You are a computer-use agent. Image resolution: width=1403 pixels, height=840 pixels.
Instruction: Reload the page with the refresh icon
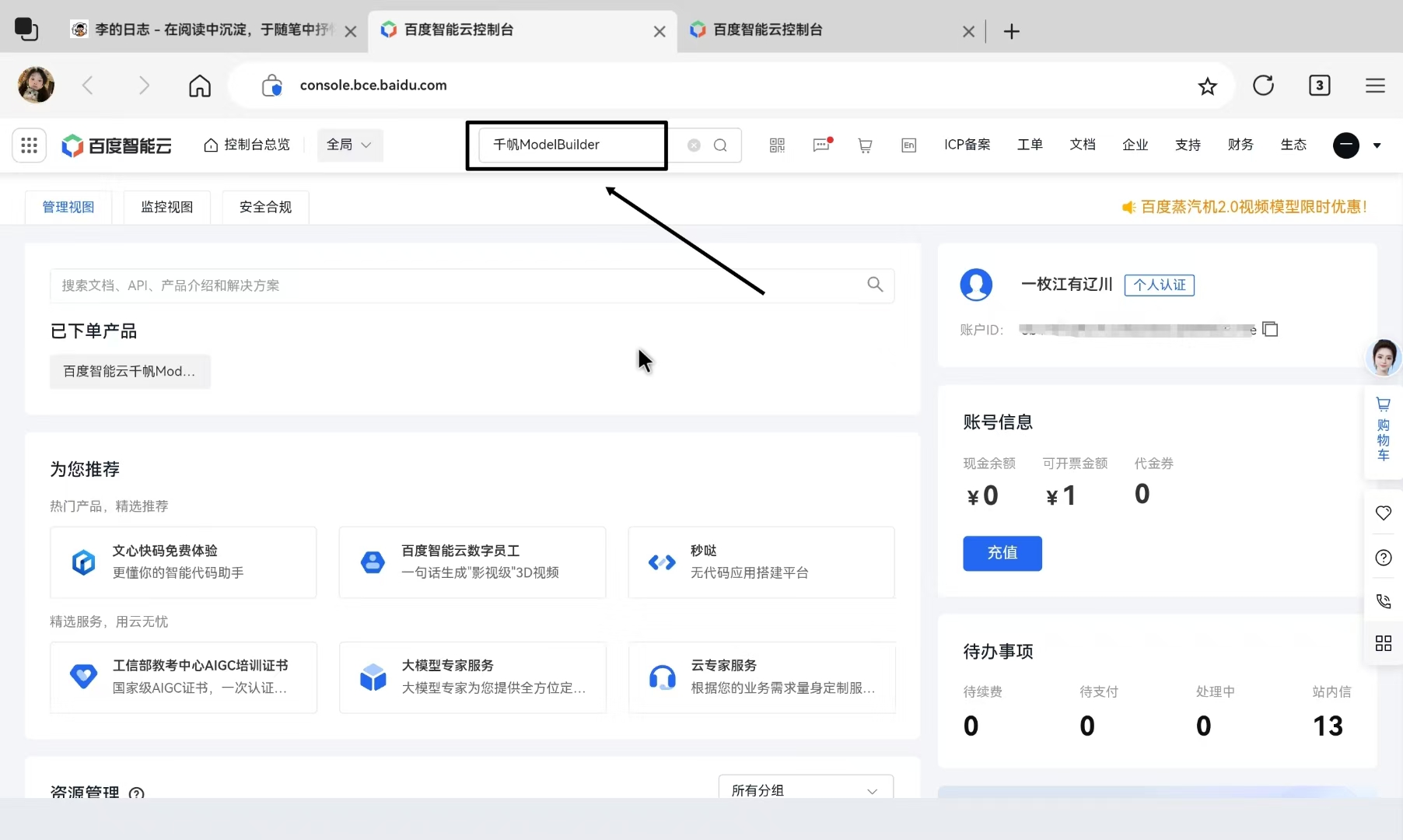point(1263,85)
